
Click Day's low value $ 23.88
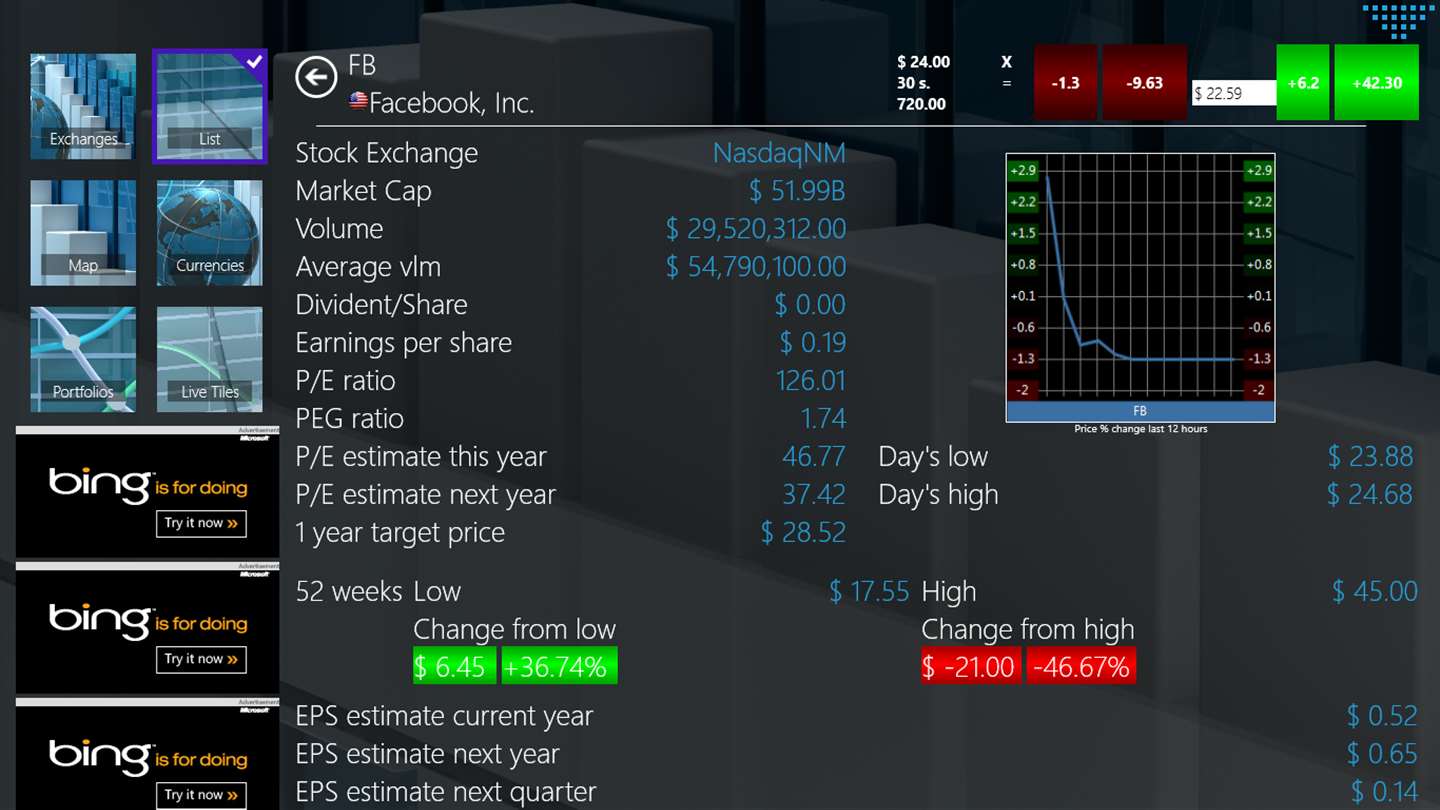click(1370, 457)
